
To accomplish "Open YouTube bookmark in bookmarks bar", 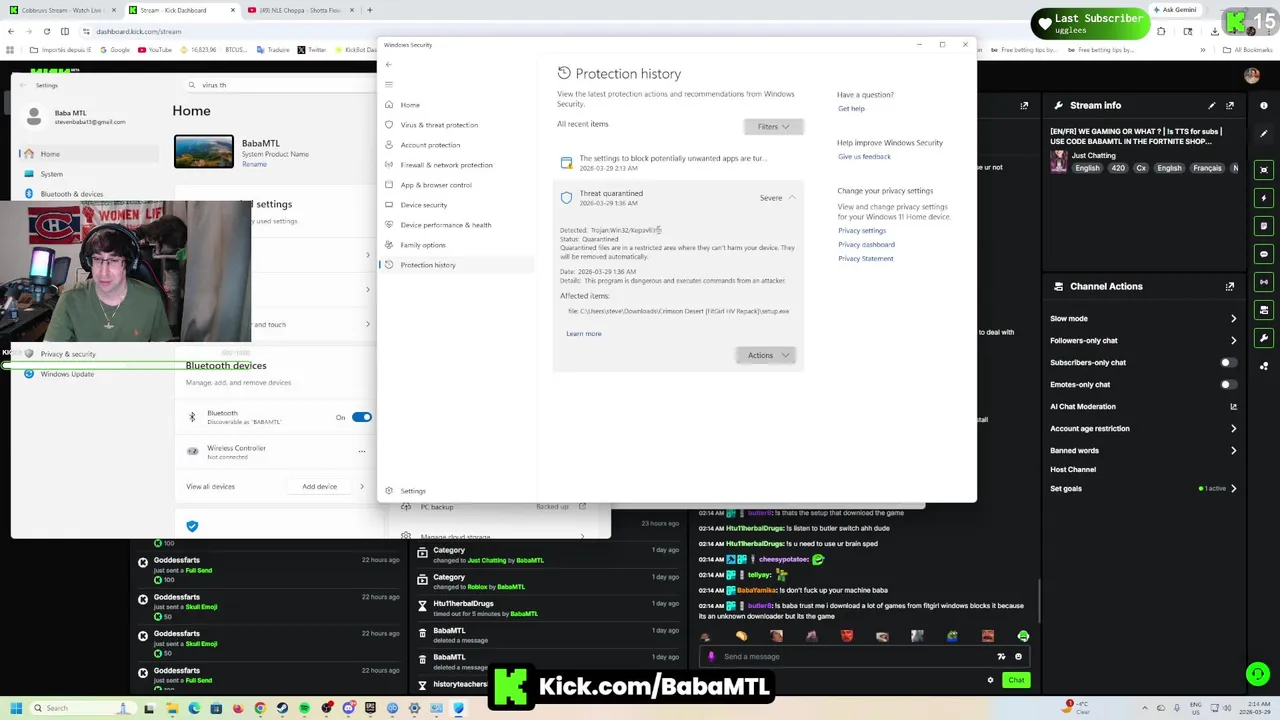I will [x=155, y=50].
